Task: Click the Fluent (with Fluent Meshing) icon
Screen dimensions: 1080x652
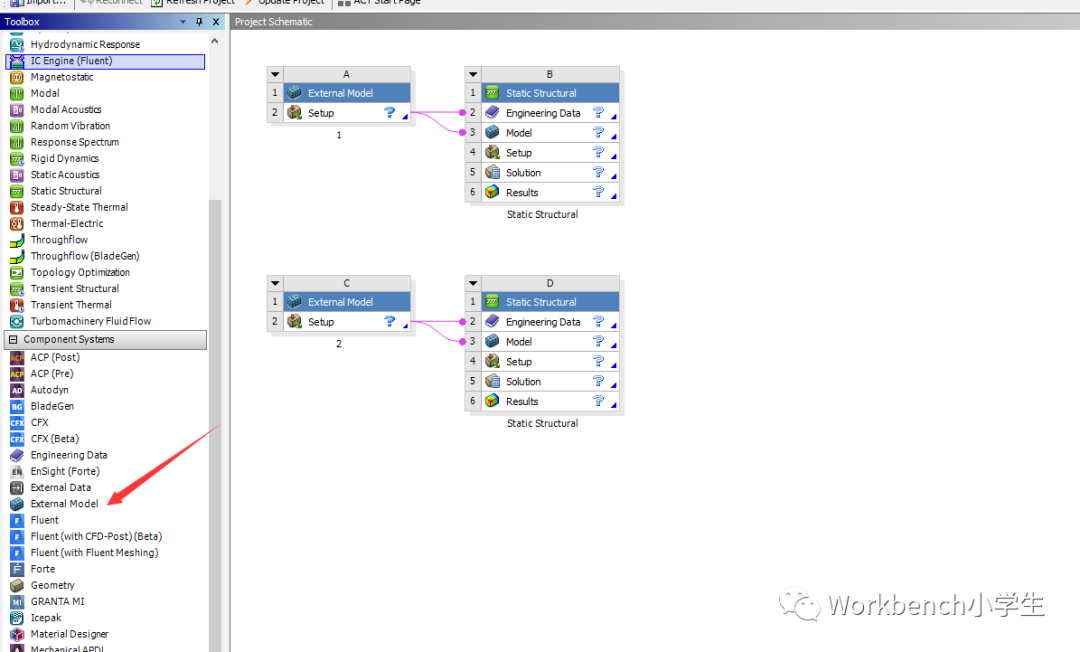Action: point(17,553)
